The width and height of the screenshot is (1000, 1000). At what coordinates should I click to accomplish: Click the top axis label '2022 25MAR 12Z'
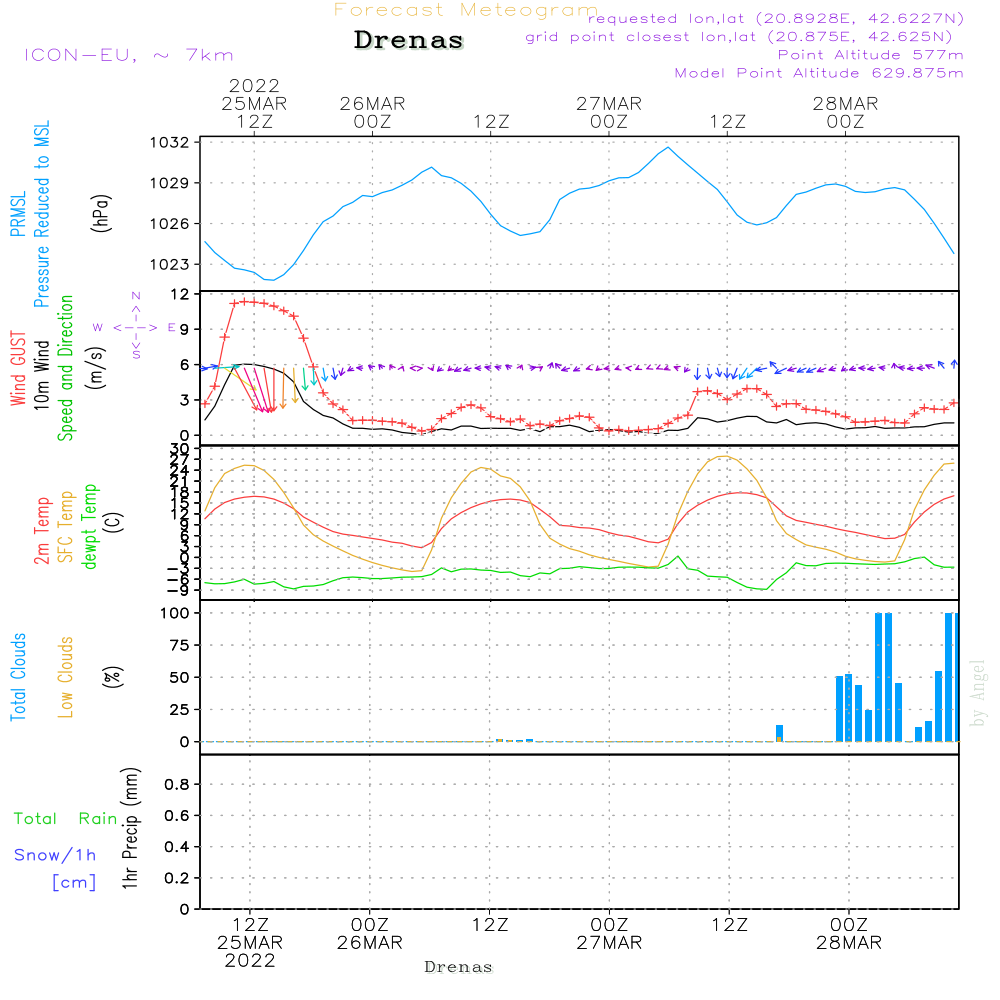coord(254,103)
